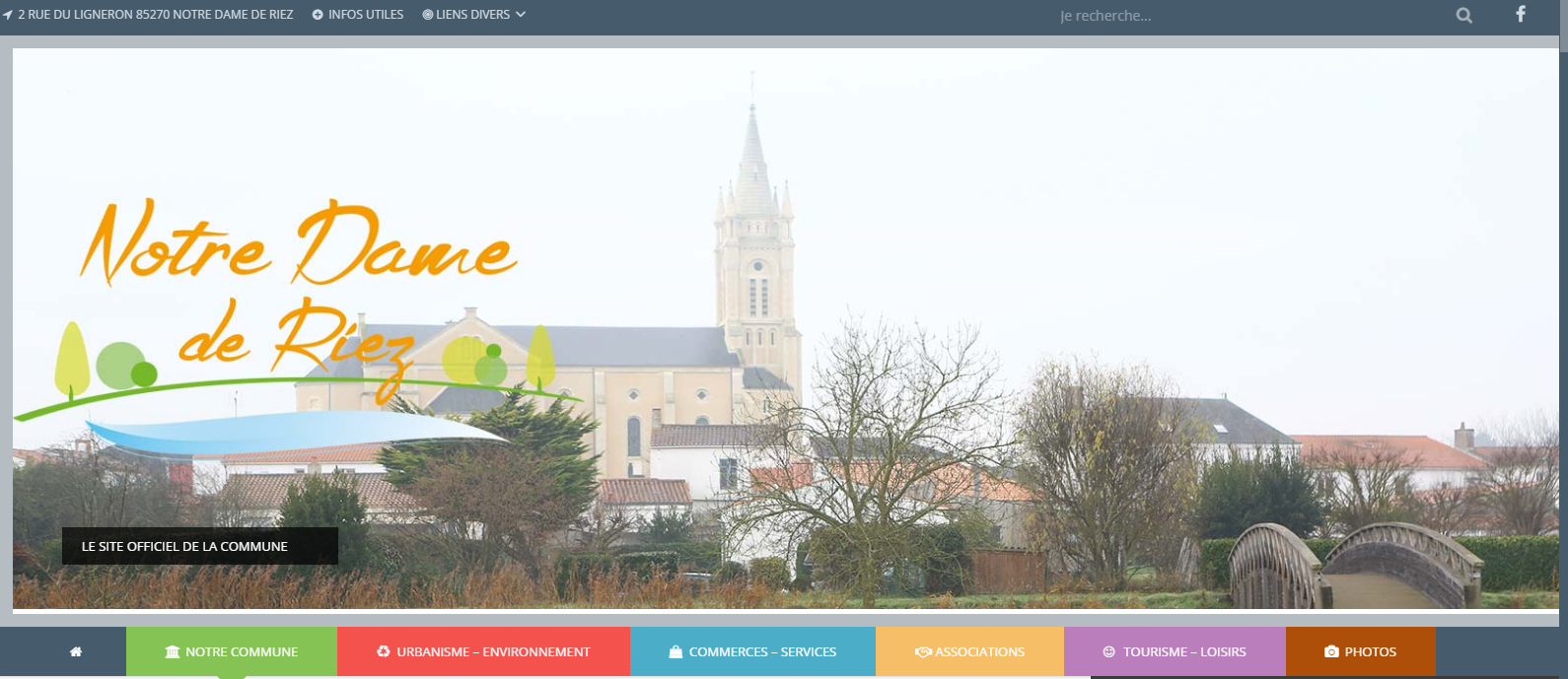This screenshot has width=1568, height=679.
Task: Go to the home icon in the navigation bar
Action: click(76, 651)
